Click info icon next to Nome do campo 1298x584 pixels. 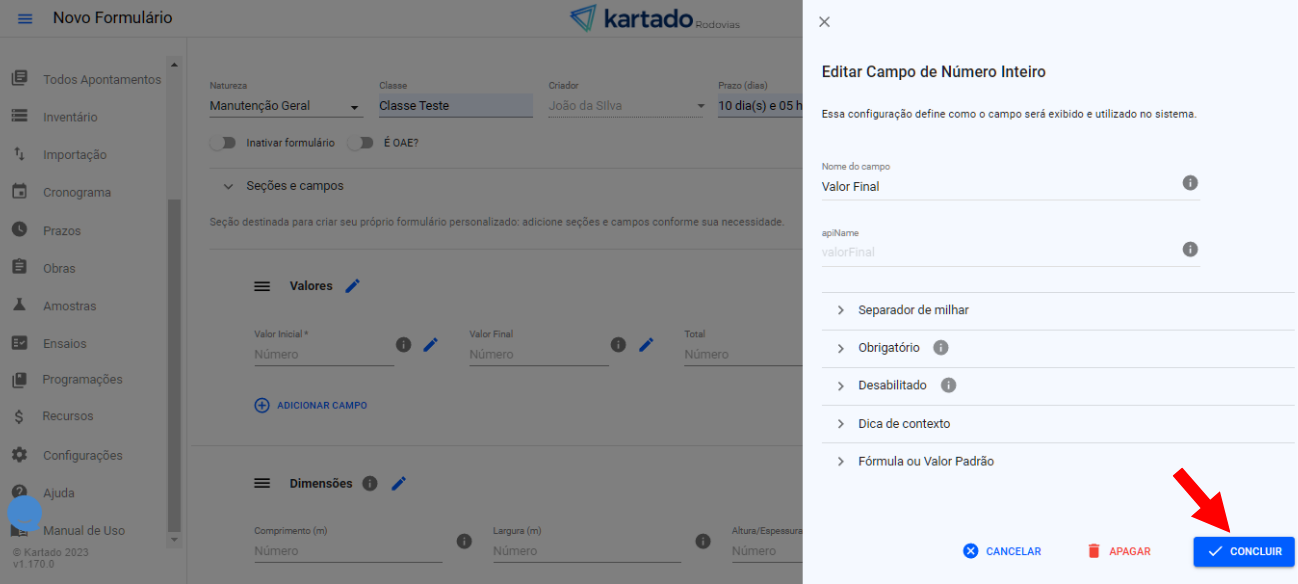point(1190,183)
